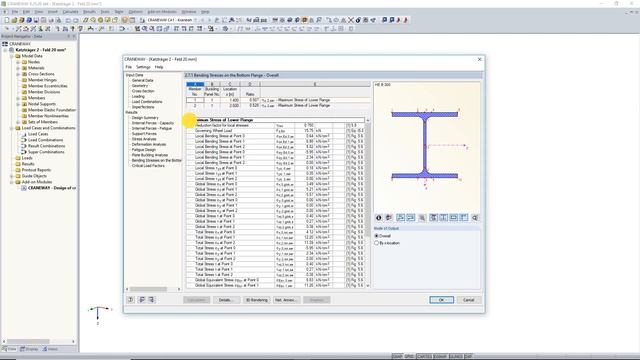Open Plate Buckling Analysis in the dialog navigator
Viewport: 640px width, 360px height.
point(150,155)
